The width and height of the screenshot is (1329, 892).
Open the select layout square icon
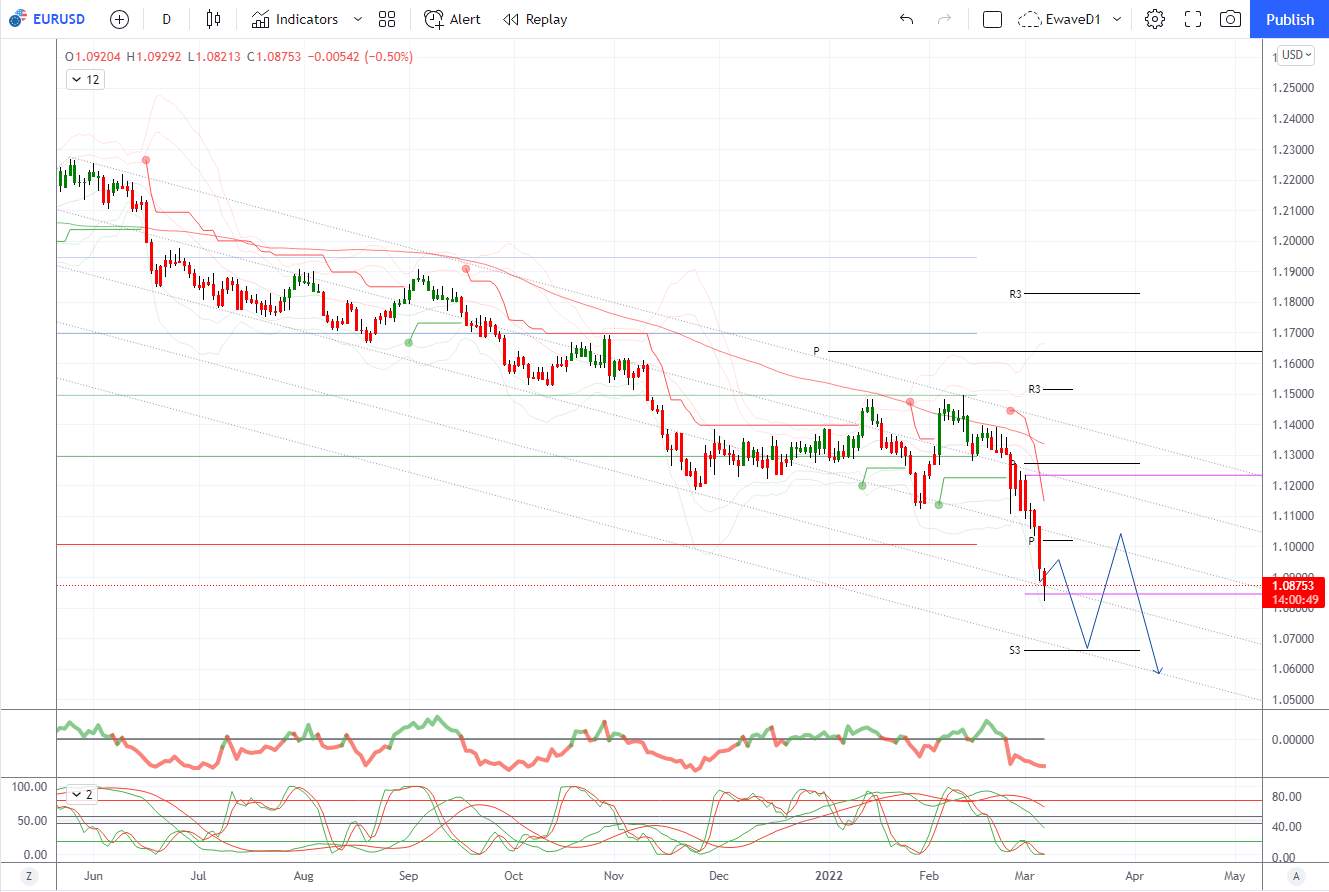[x=992, y=19]
